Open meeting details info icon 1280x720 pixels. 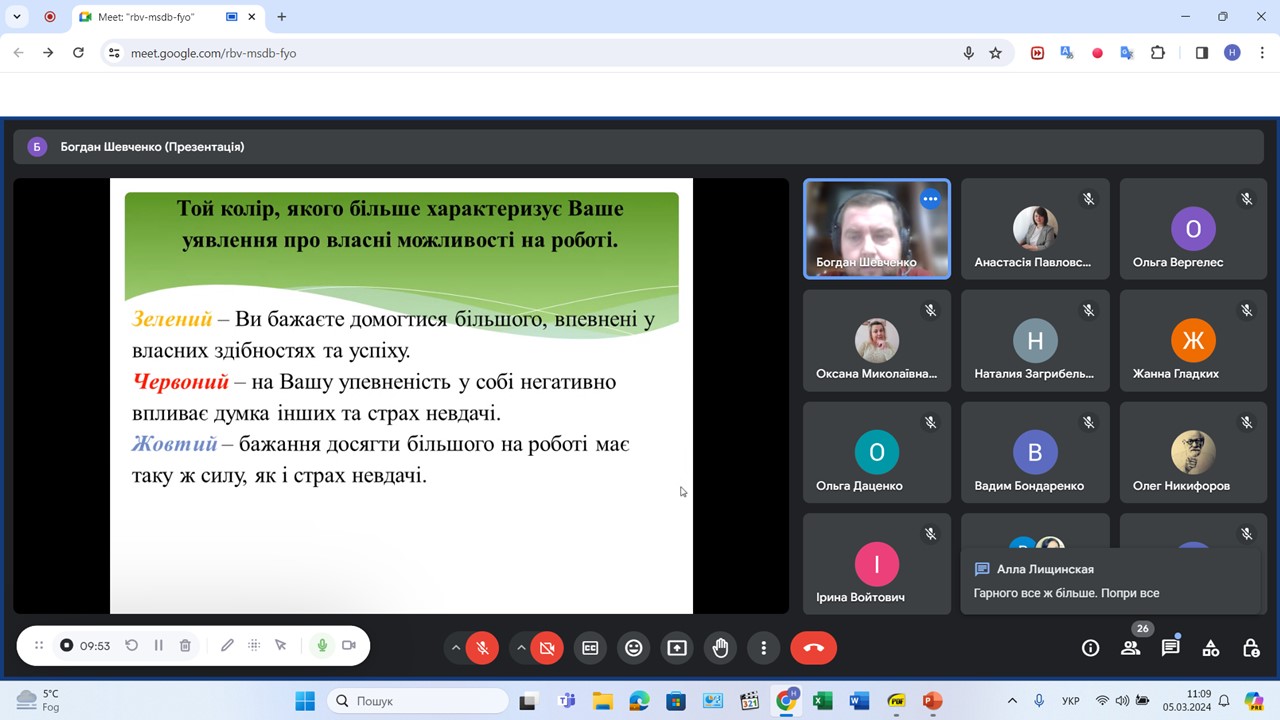(x=1090, y=648)
